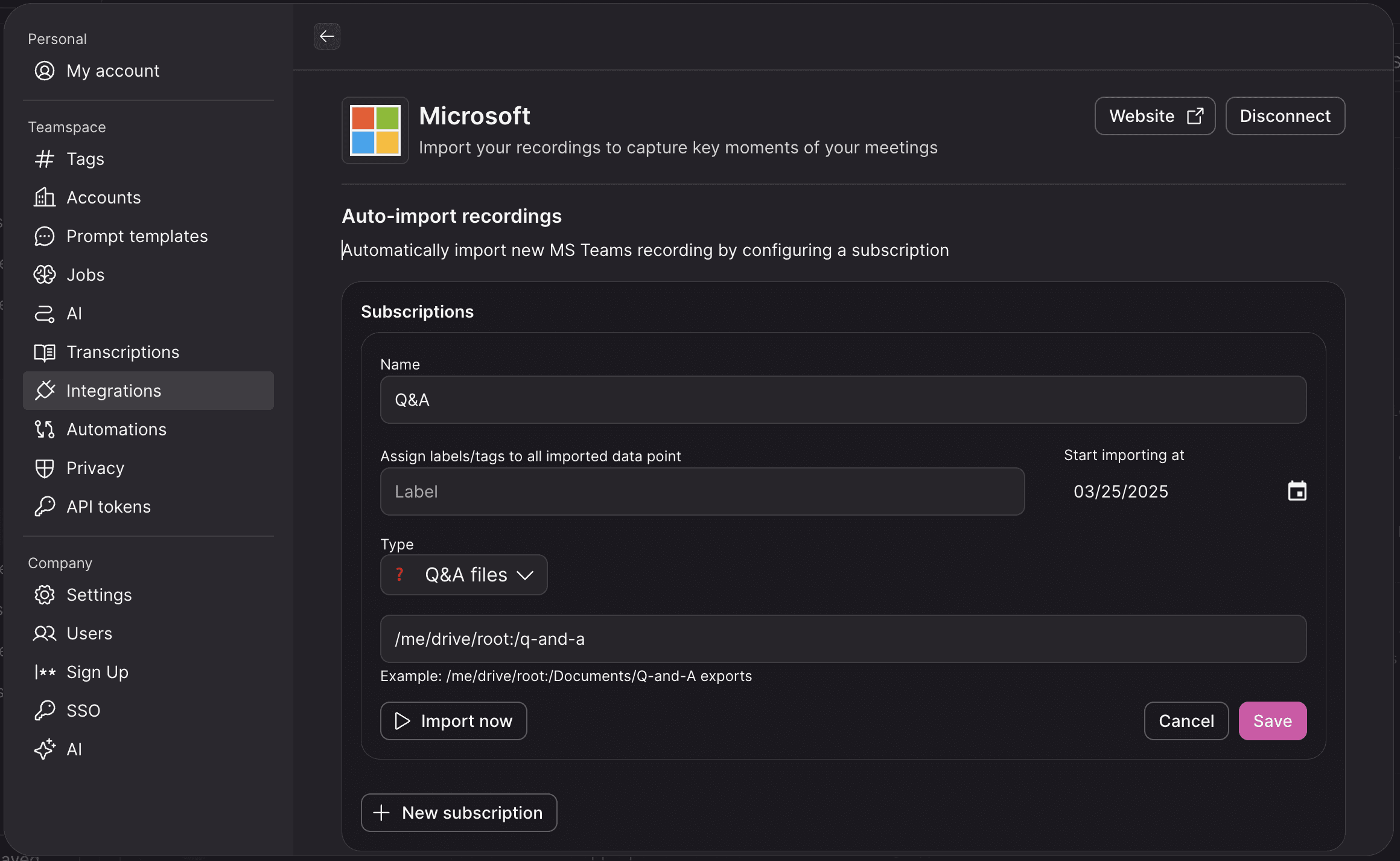Click the Name field containing Q&A
The image size is (1400, 861).
coord(843,400)
